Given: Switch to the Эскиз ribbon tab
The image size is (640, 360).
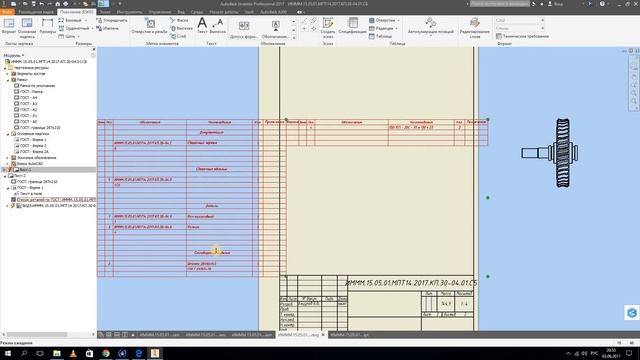Looking at the screenshot, I should 104,12.
